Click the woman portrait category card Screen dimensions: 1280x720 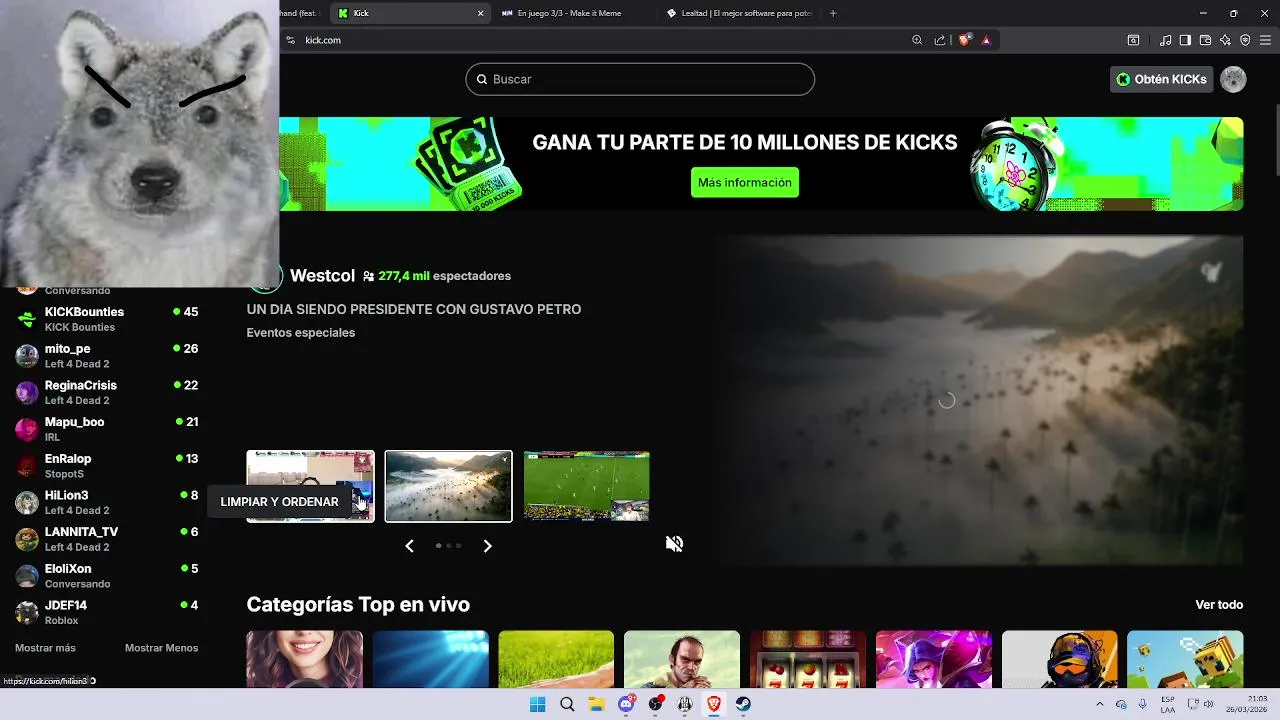[x=305, y=659]
